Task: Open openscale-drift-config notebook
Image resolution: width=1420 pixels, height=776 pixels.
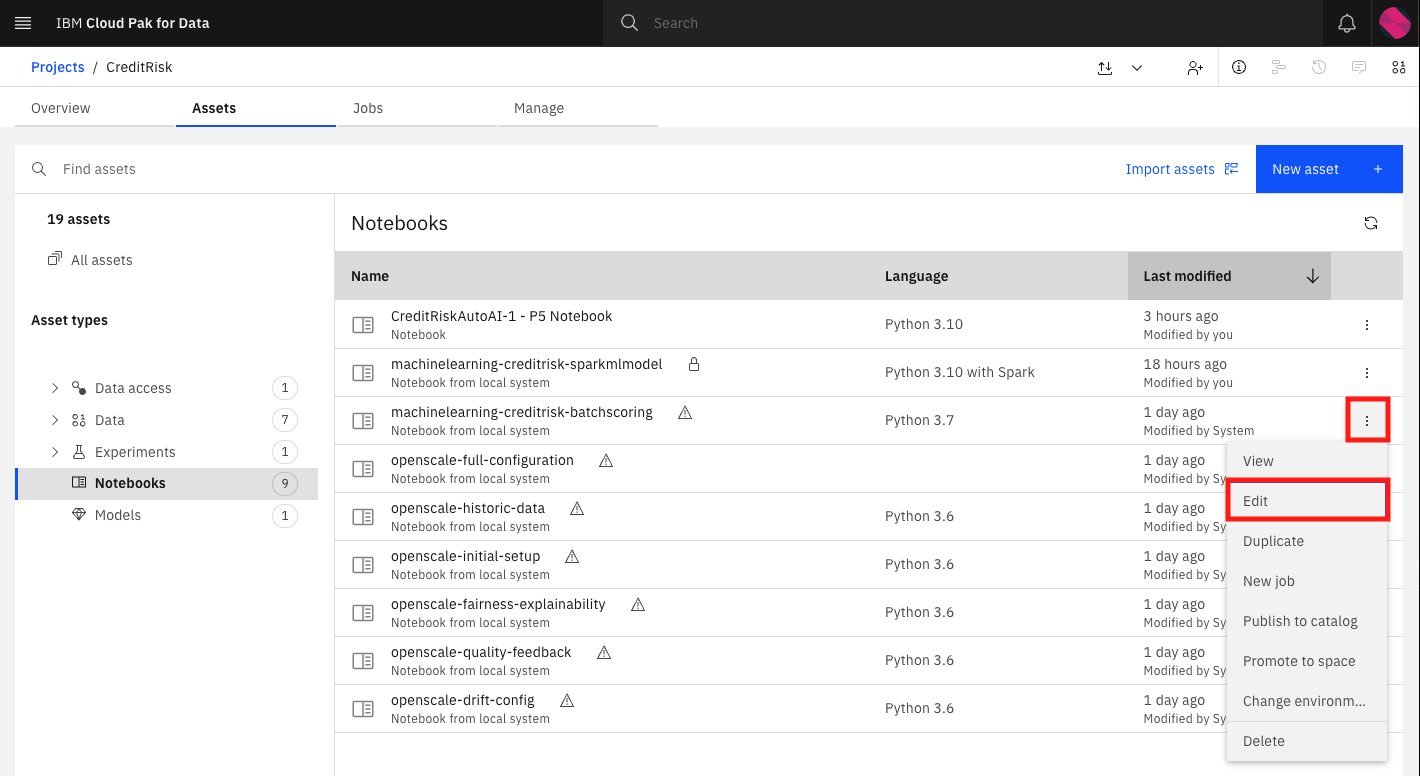Action: (463, 700)
